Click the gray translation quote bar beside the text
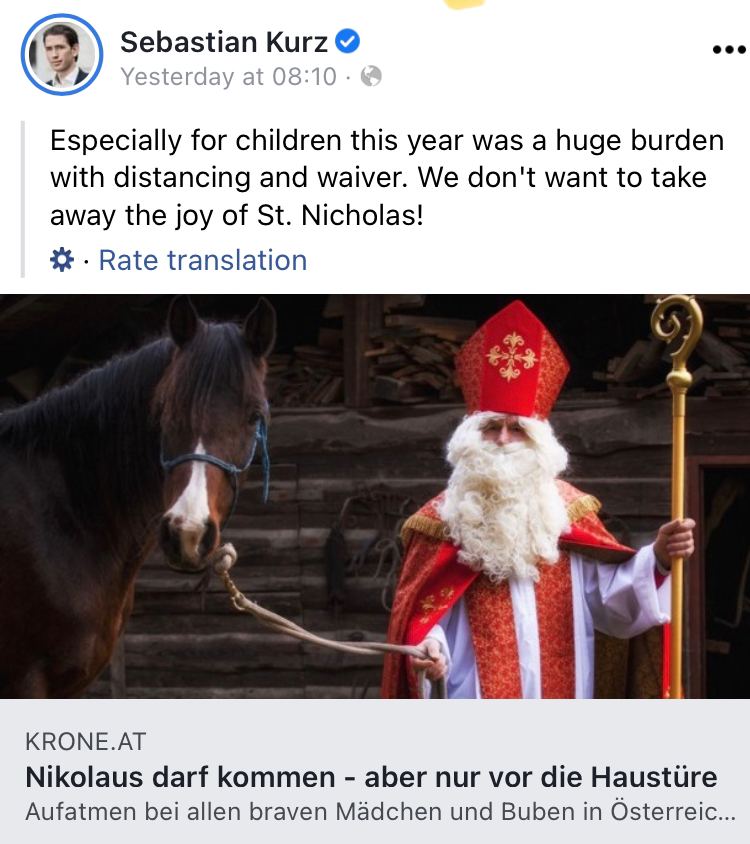This screenshot has width=750, height=844. 23,199
